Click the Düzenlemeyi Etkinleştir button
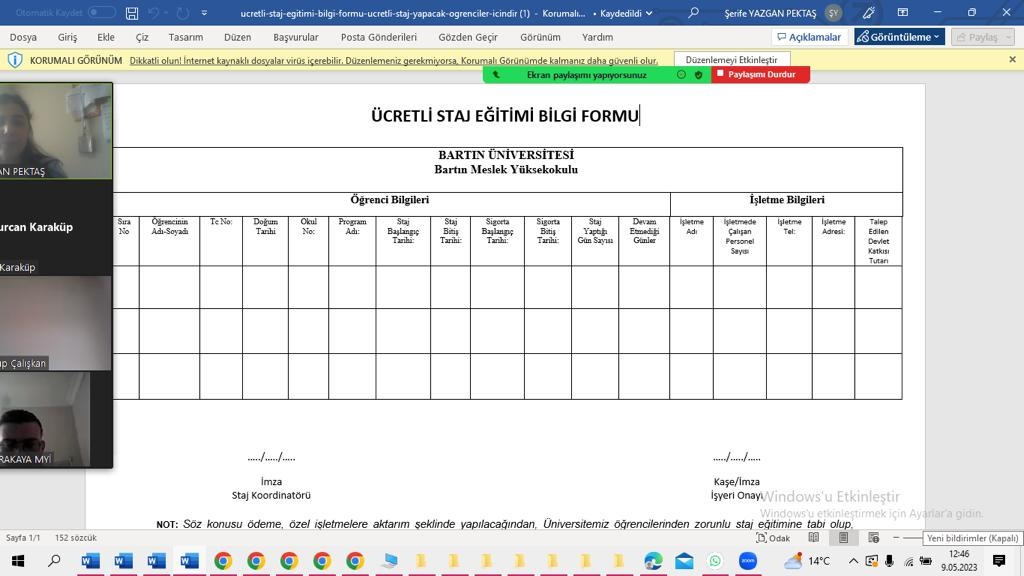 (x=731, y=59)
